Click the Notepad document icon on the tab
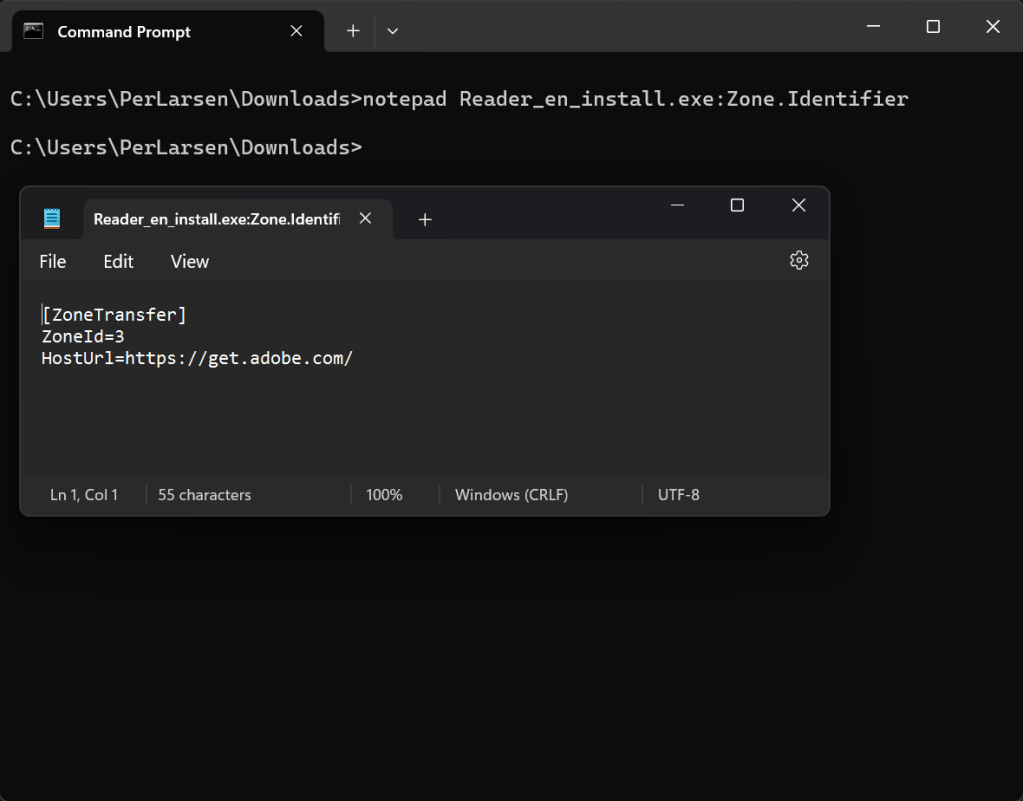 [52, 218]
